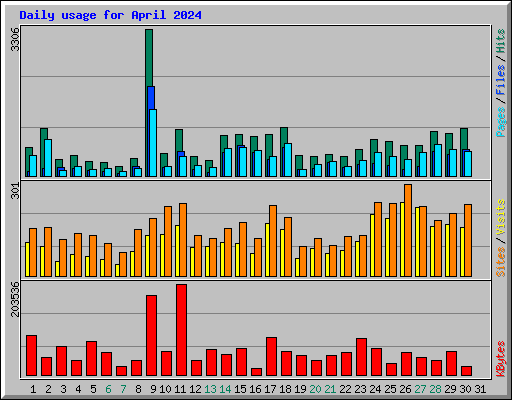Click day label 9 on the x-axis

pyautogui.click(x=153, y=389)
